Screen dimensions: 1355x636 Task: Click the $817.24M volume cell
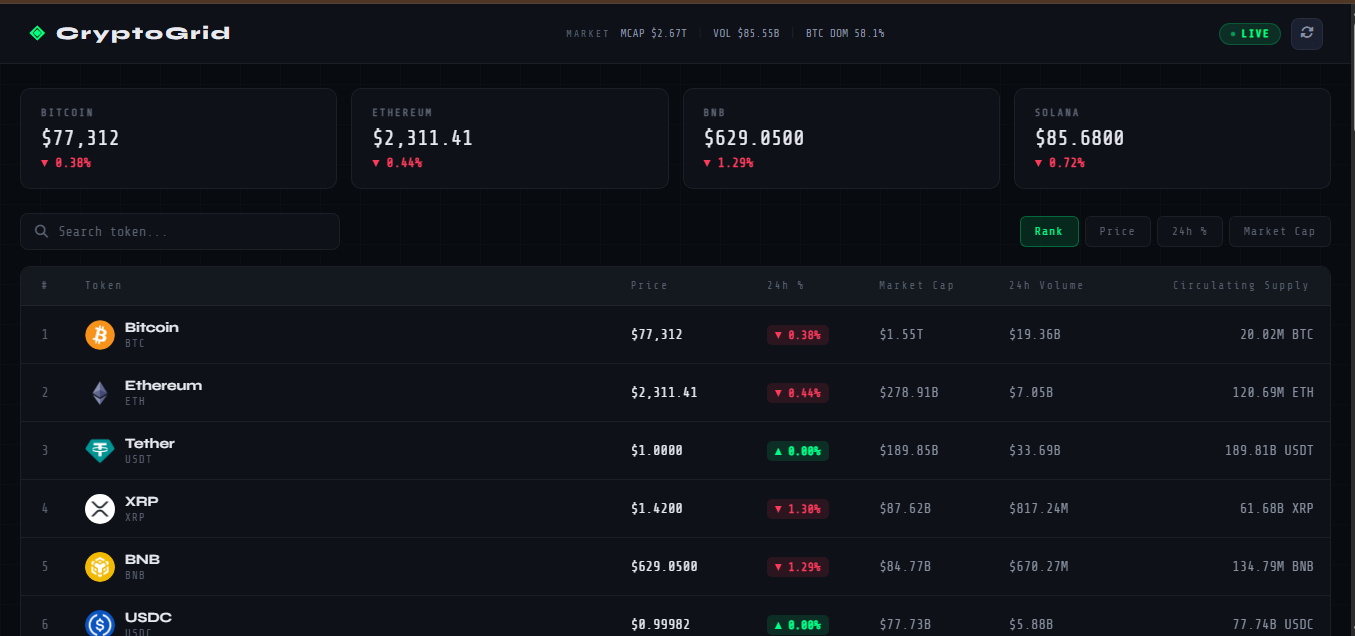coord(1039,509)
